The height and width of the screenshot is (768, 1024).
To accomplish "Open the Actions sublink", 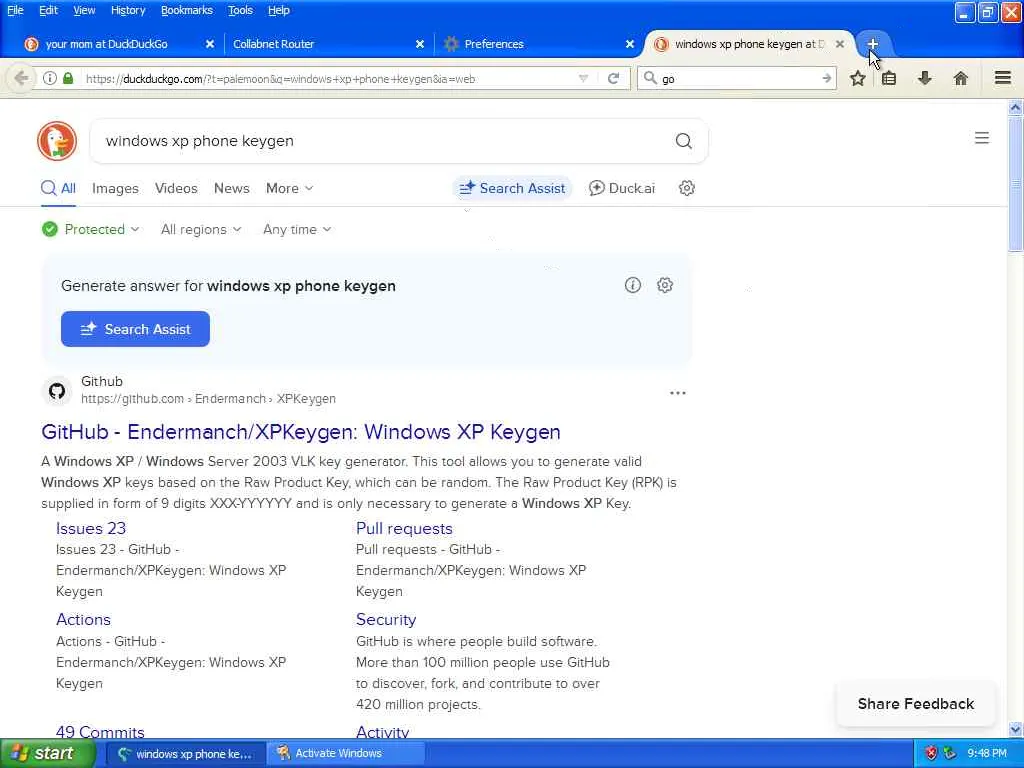I will tap(83, 619).
